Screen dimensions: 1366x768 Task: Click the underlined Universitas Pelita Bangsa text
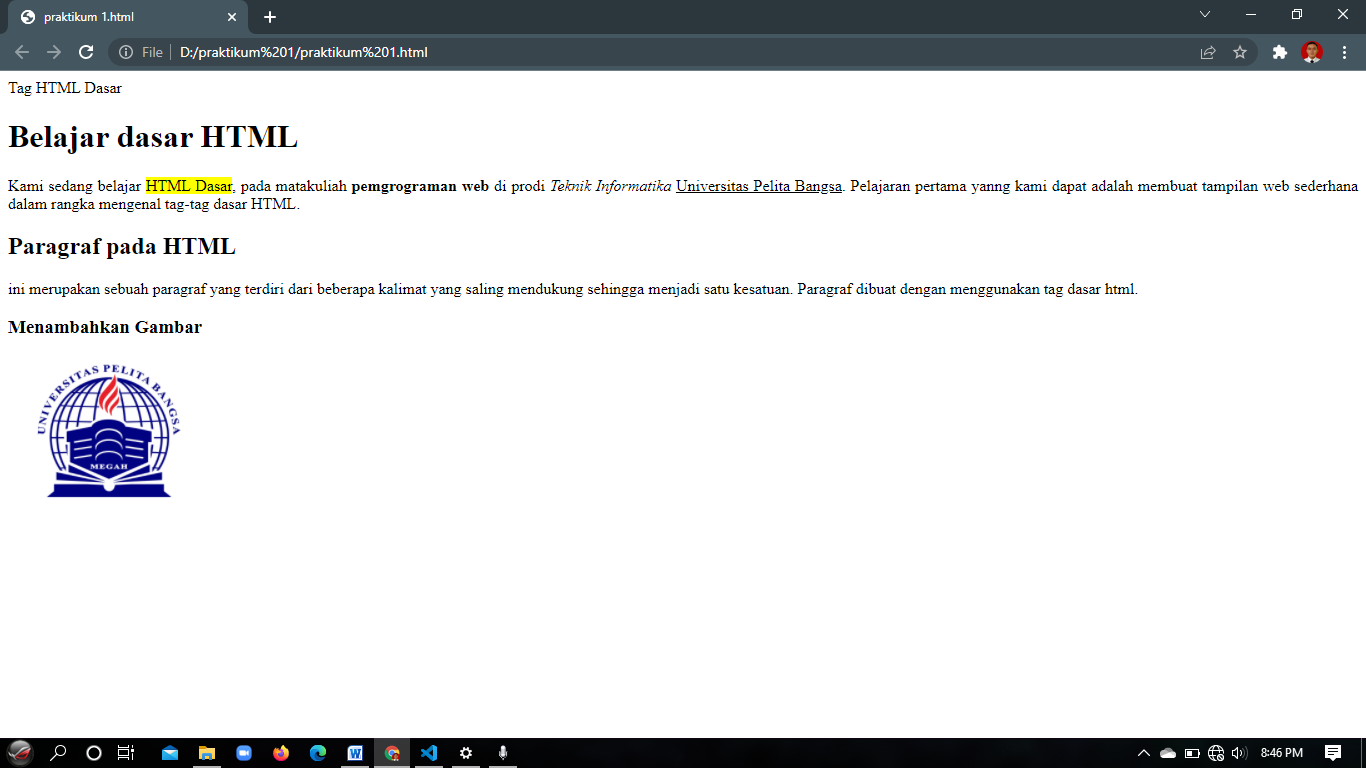coord(759,186)
